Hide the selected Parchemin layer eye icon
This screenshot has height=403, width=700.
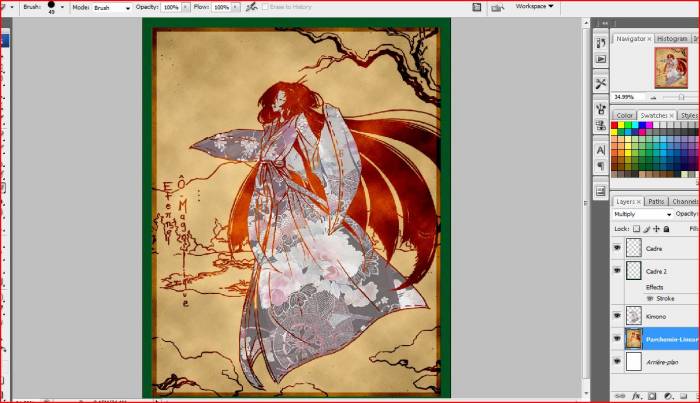click(x=617, y=339)
